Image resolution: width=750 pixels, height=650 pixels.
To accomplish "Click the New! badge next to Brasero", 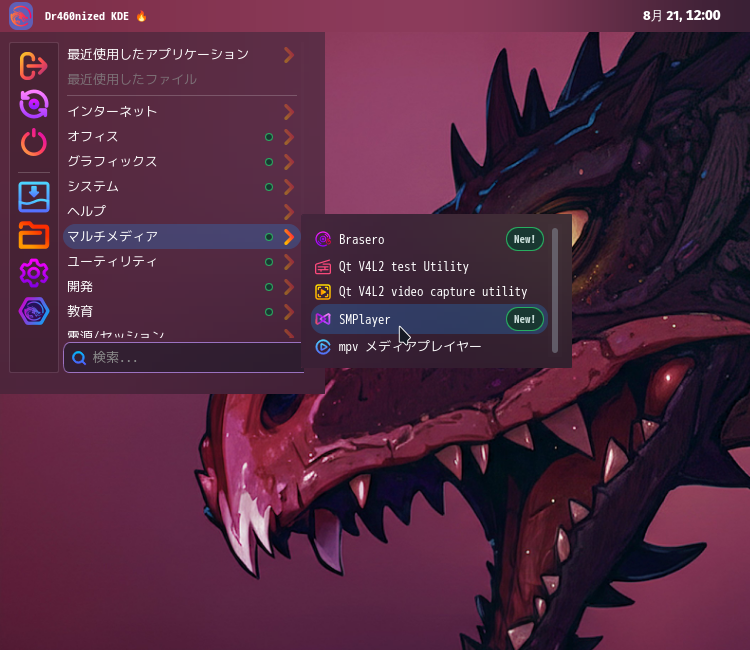I will point(525,239).
